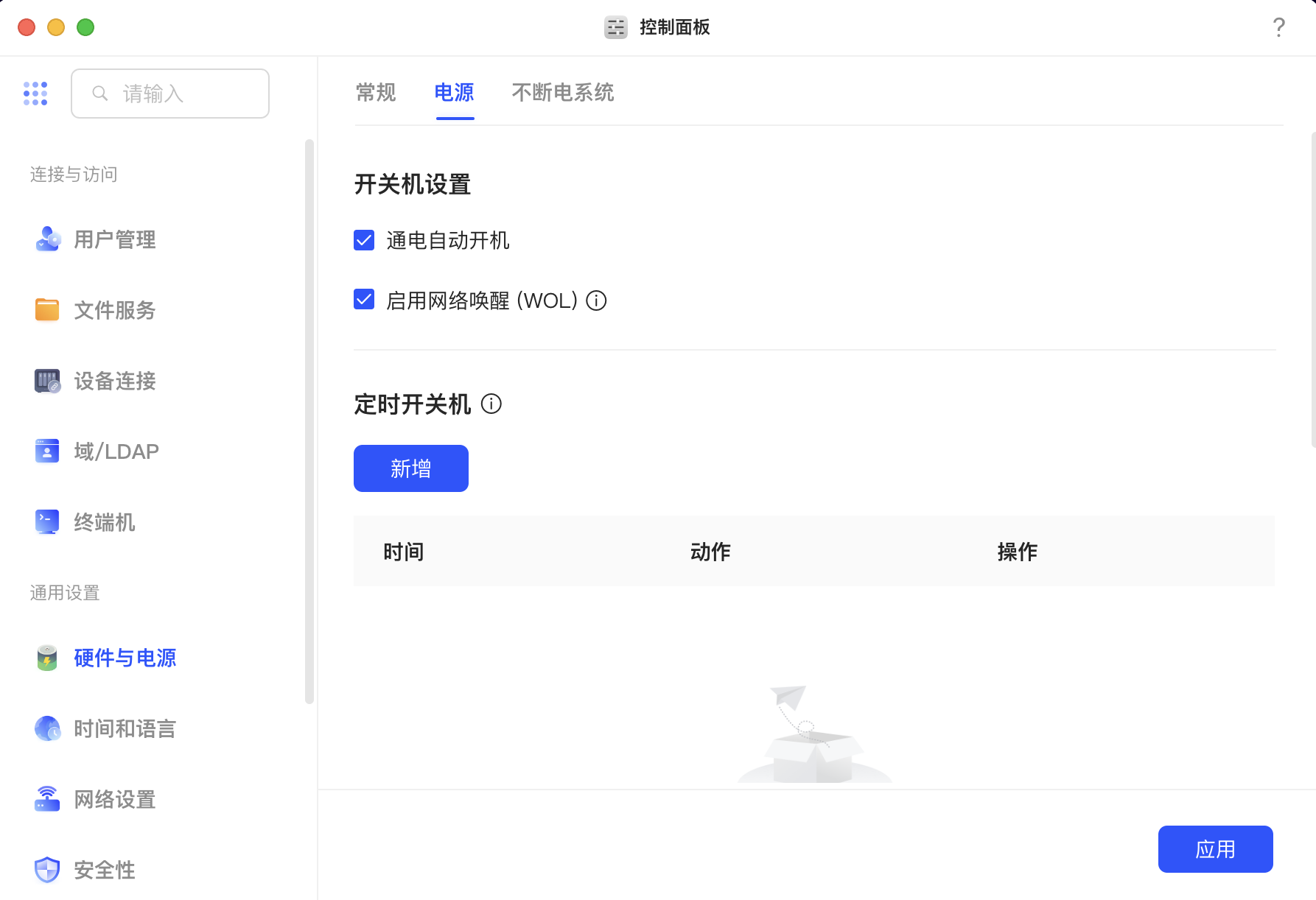Select the 文件服务 file services icon
The width and height of the screenshot is (1316, 900).
point(47,310)
